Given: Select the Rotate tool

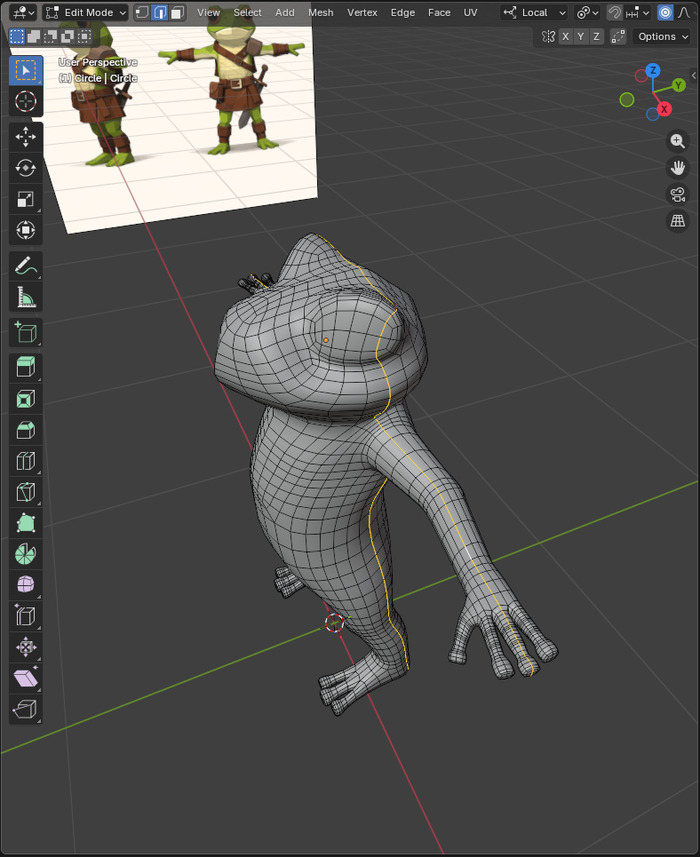Looking at the screenshot, I should pyautogui.click(x=26, y=168).
